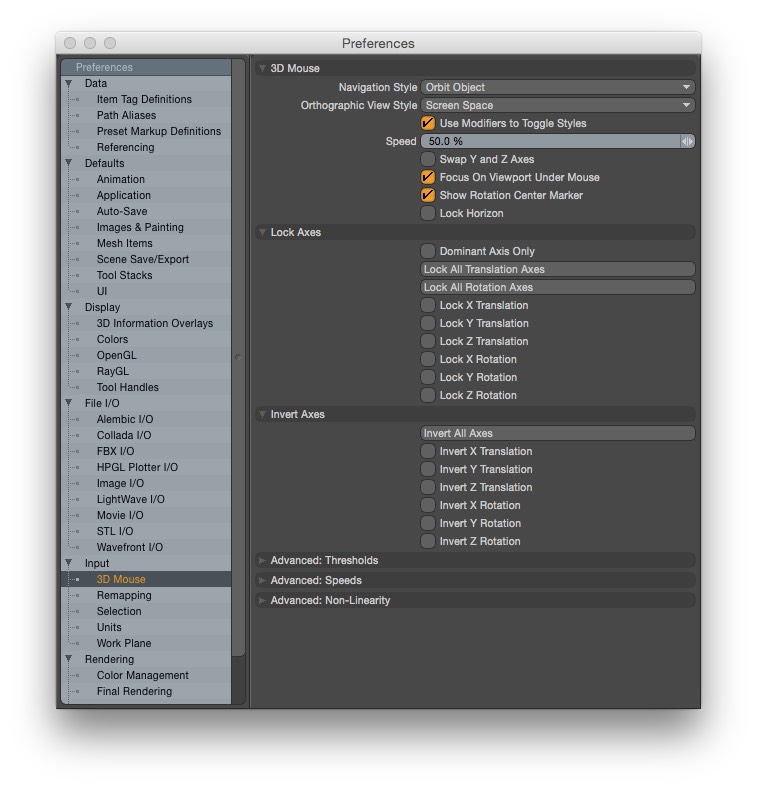
Task: Collapse the Defaults section triangle
Action: pyautogui.click(x=69, y=163)
